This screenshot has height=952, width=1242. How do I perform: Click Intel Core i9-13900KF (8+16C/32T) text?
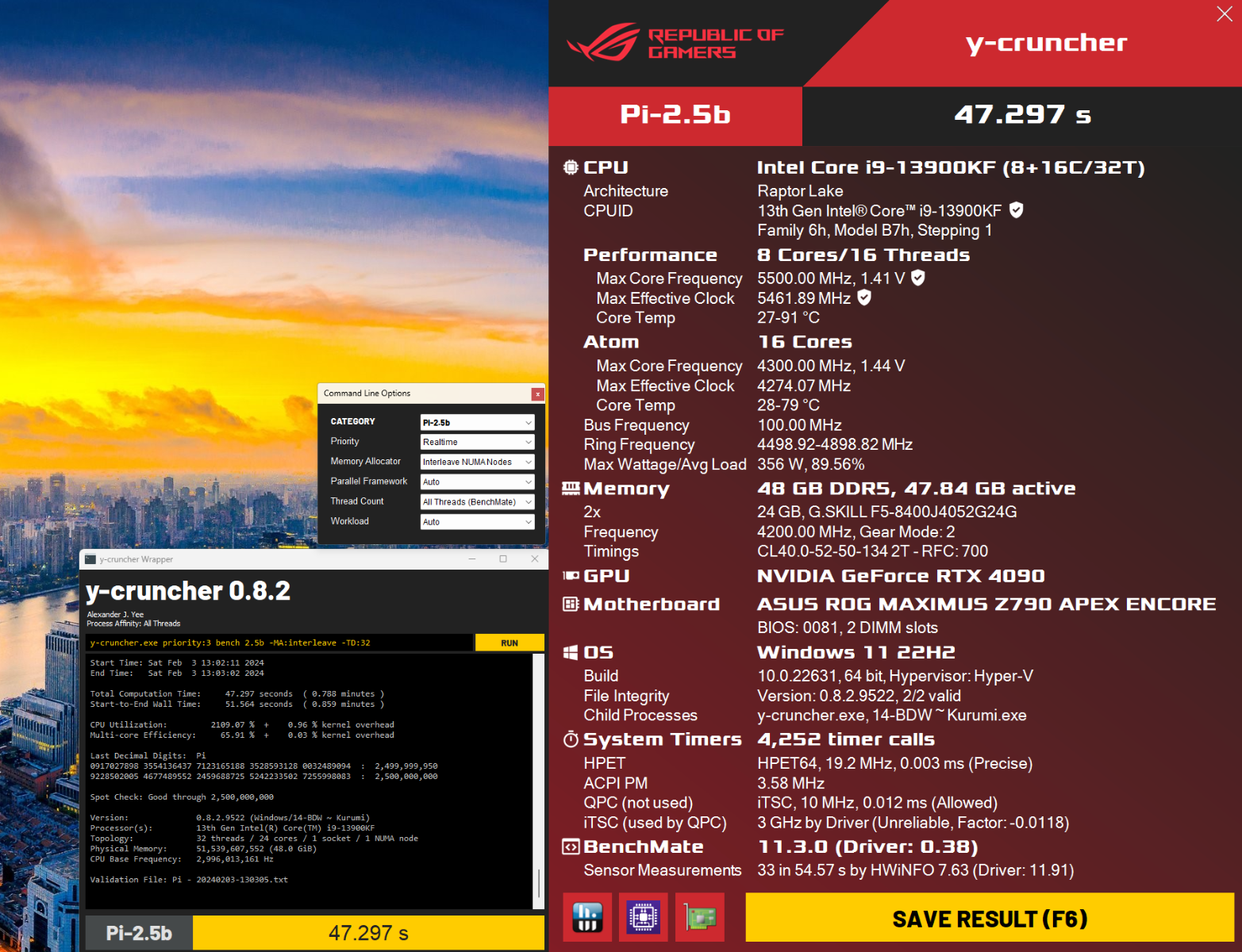coord(951,167)
